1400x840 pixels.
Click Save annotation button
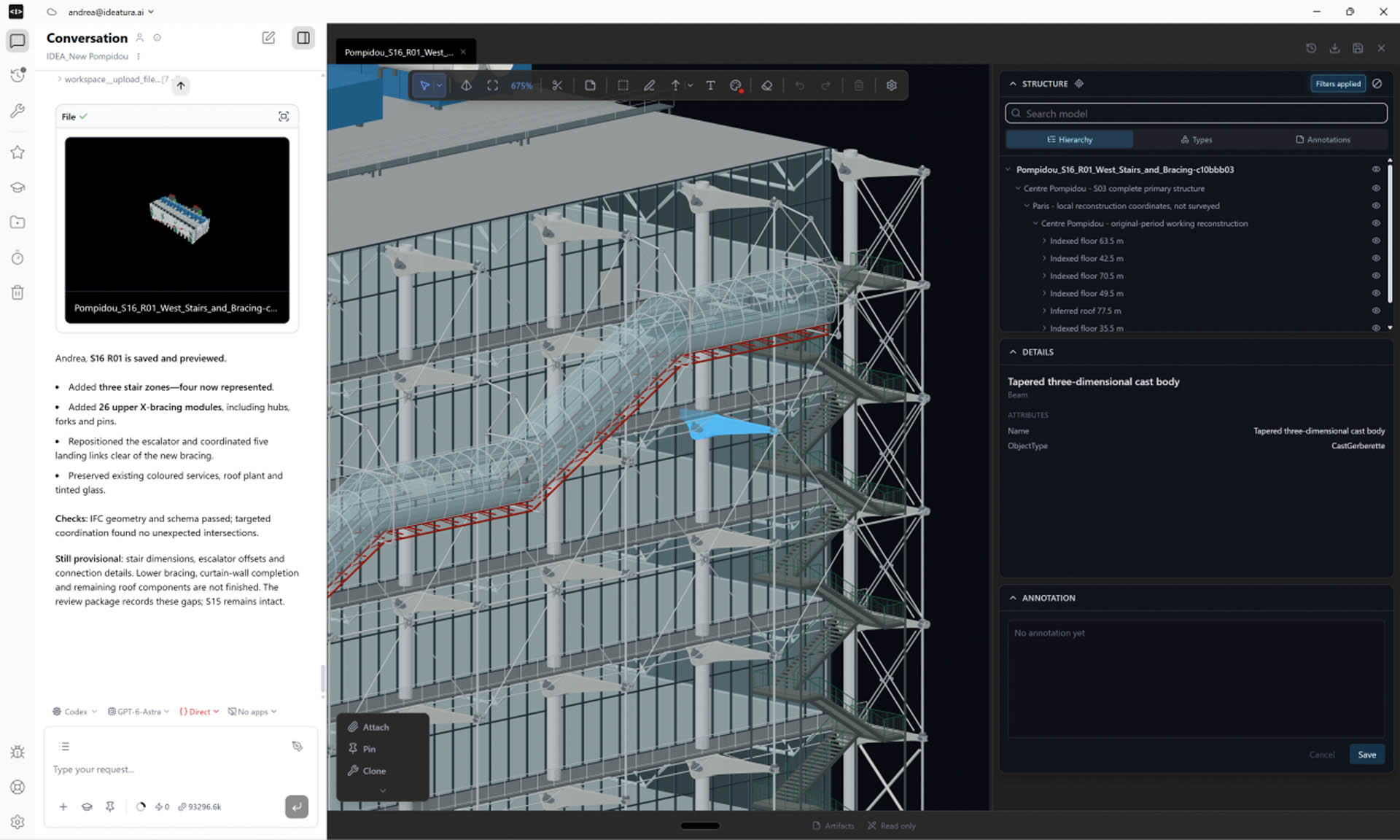tap(1366, 755)
